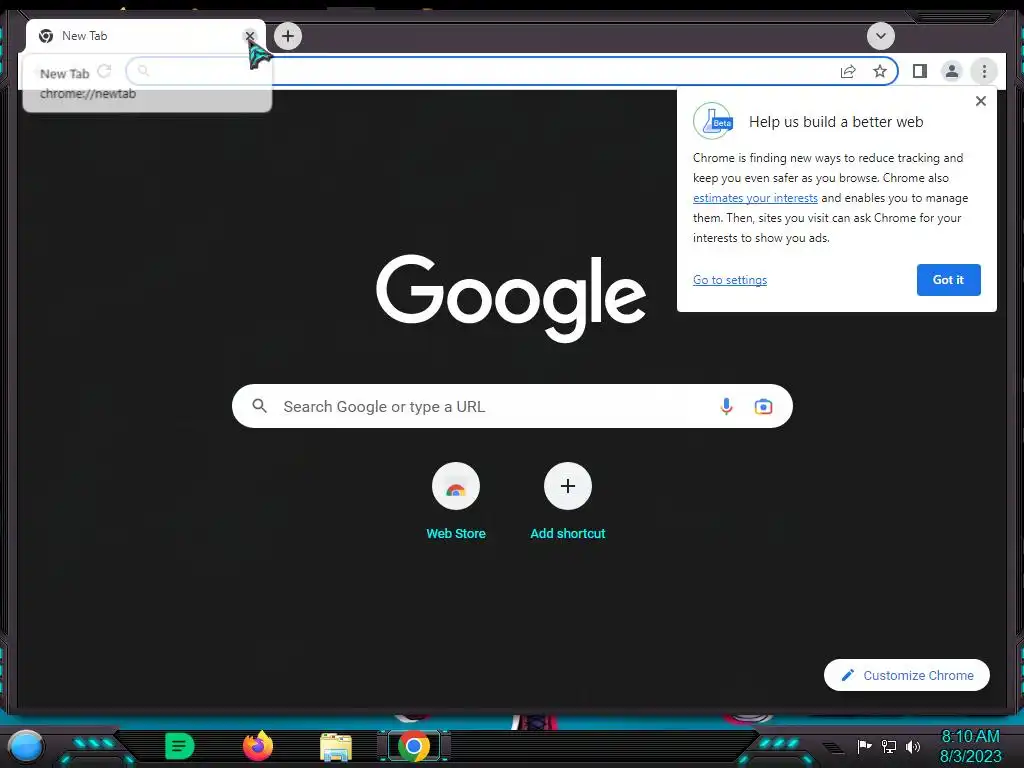Start voice search with microphone icon

[726, 406]
